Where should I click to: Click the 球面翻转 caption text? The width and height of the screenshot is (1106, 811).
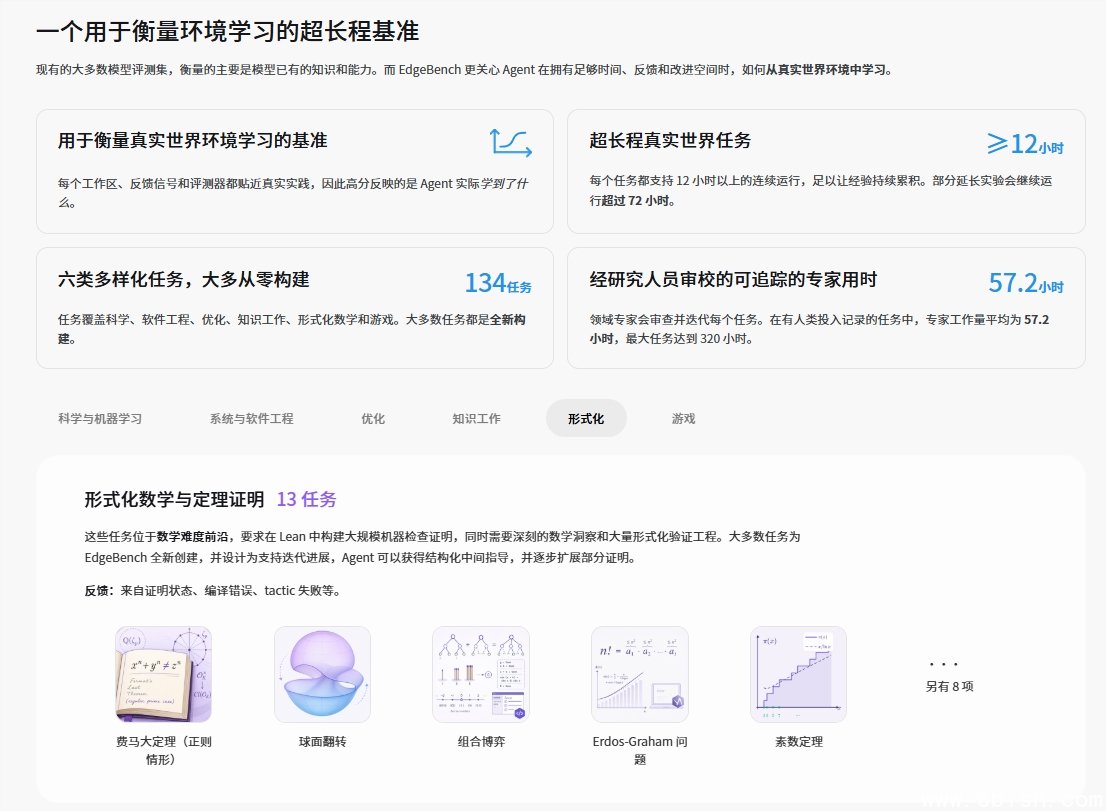pyautogui.click(x=322, y=742)
